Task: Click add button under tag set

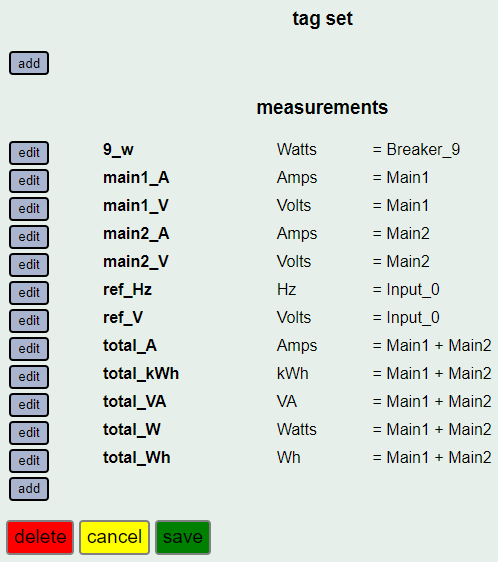Action: coord(29,63)
